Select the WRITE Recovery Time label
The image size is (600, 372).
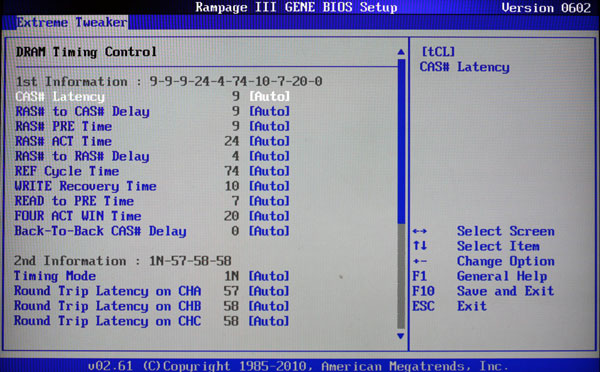click(x=86, y=186)
